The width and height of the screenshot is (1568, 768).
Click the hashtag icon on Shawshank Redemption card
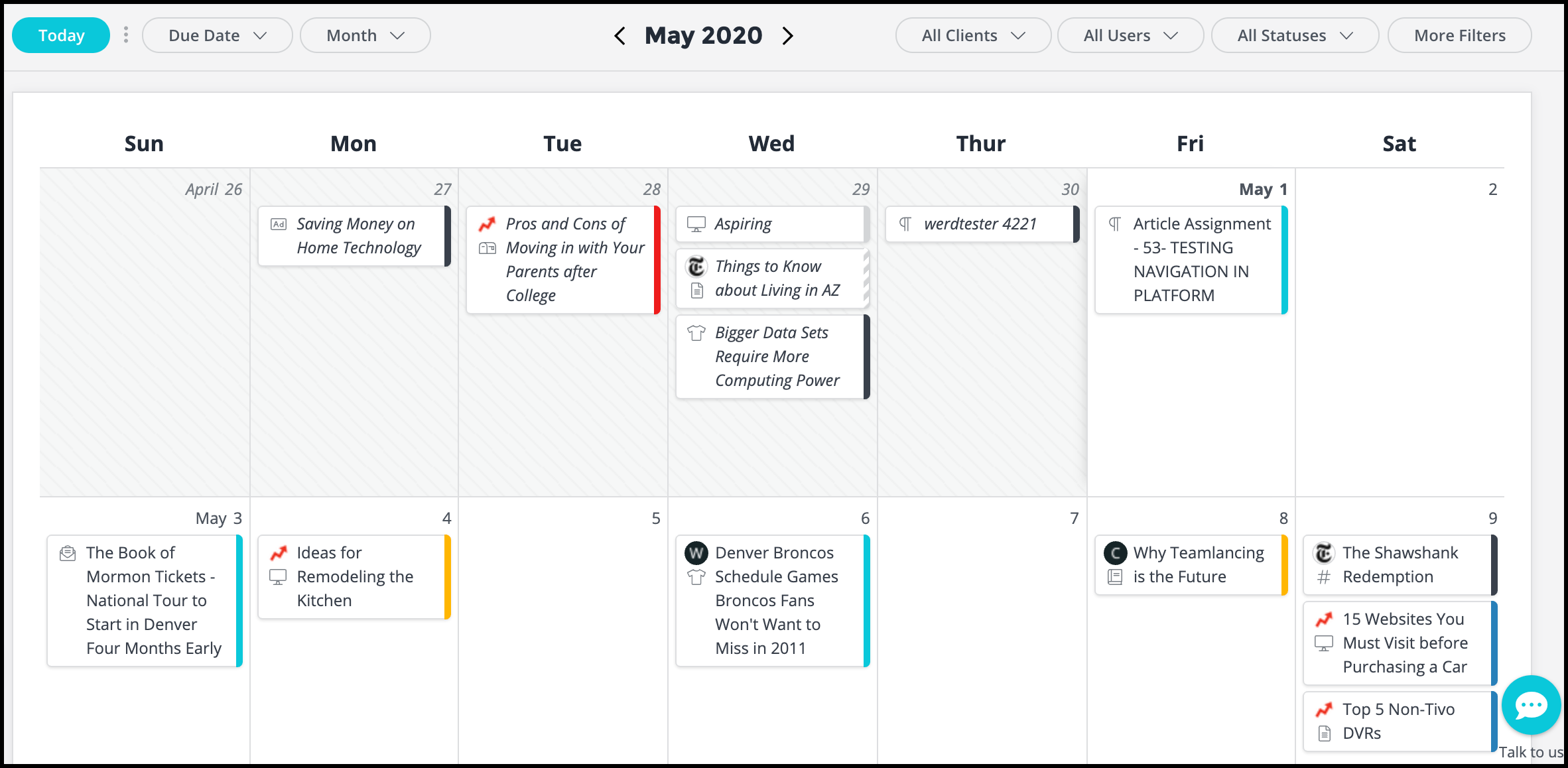1324,577
